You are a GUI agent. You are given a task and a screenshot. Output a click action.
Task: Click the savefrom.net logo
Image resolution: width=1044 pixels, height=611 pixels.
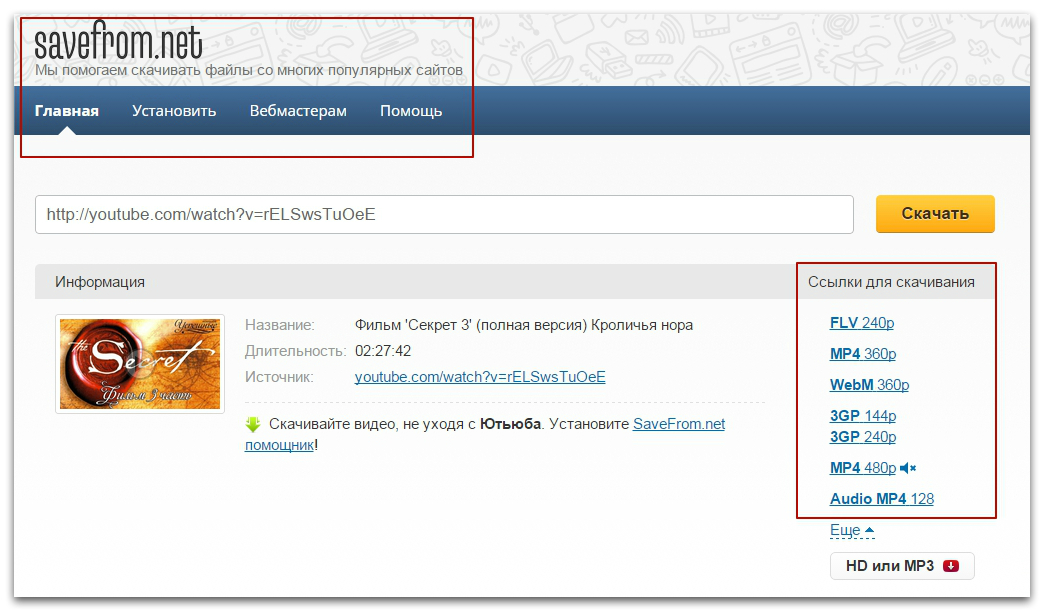click(118, 41)
